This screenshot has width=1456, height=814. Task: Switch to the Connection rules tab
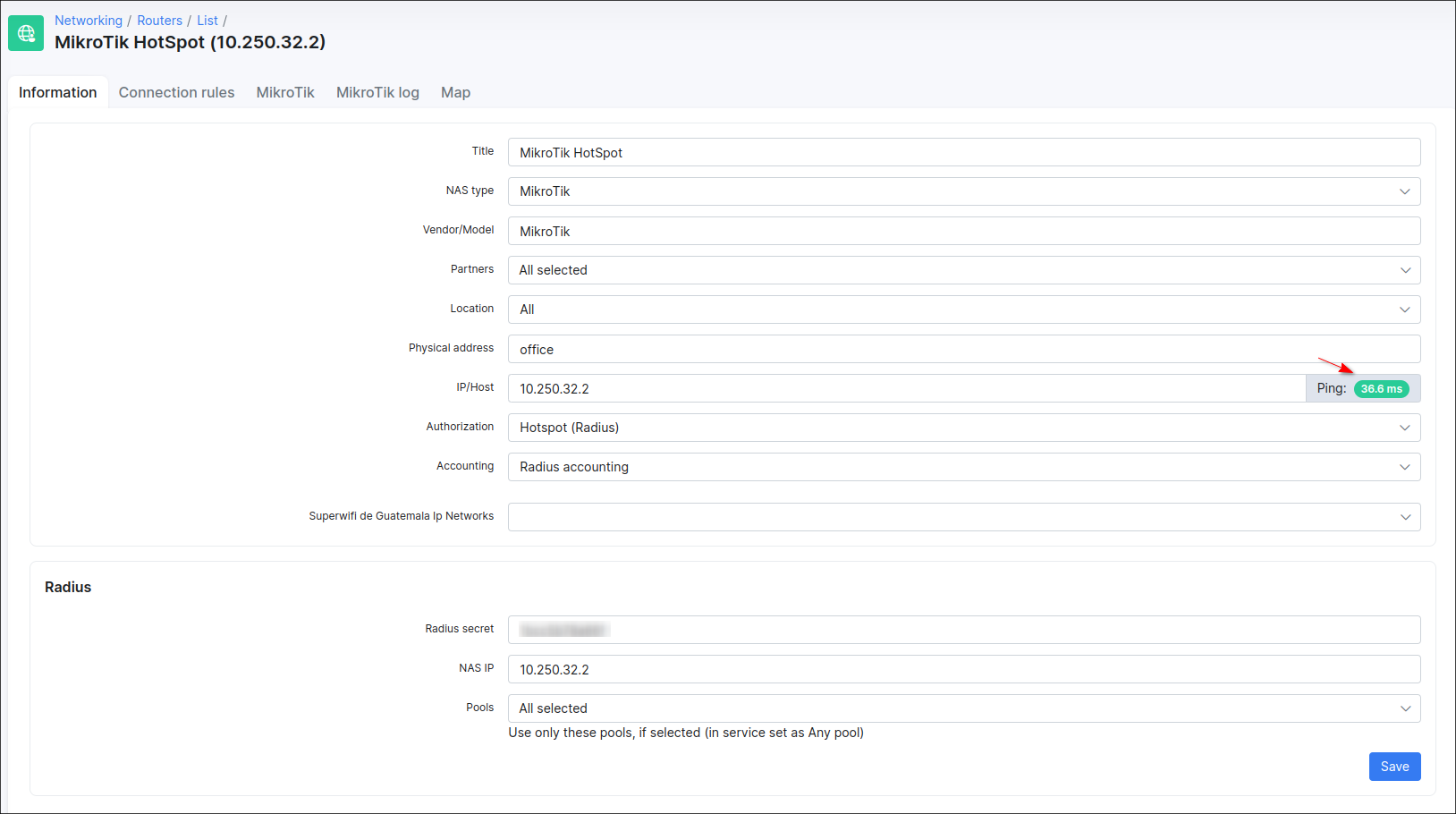pyautogui.click(x=176, y=93)
